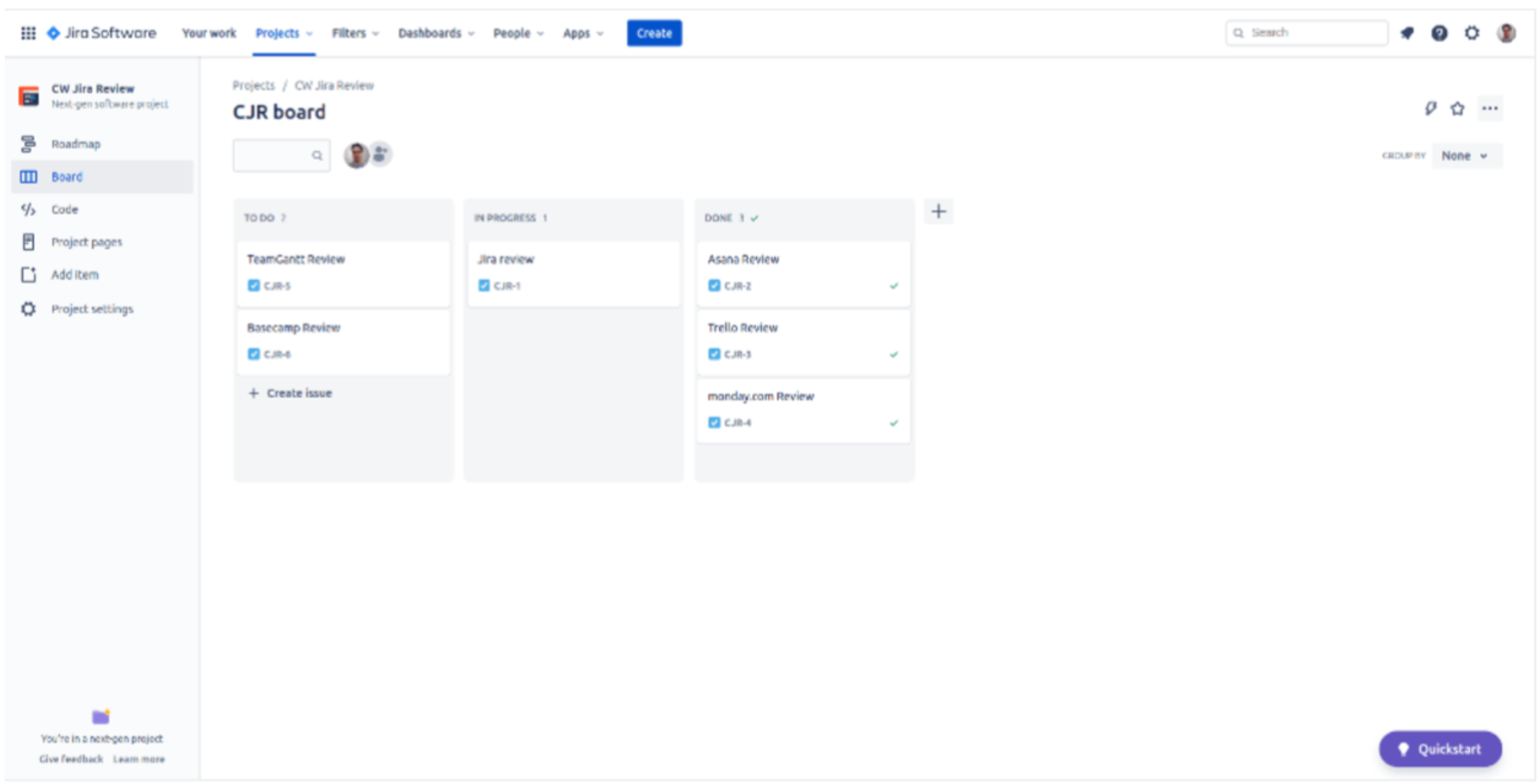Screen dimensions: 1539x784
Task: Click the CW Jira Review project avatar
Action: [x=29, y=97]
